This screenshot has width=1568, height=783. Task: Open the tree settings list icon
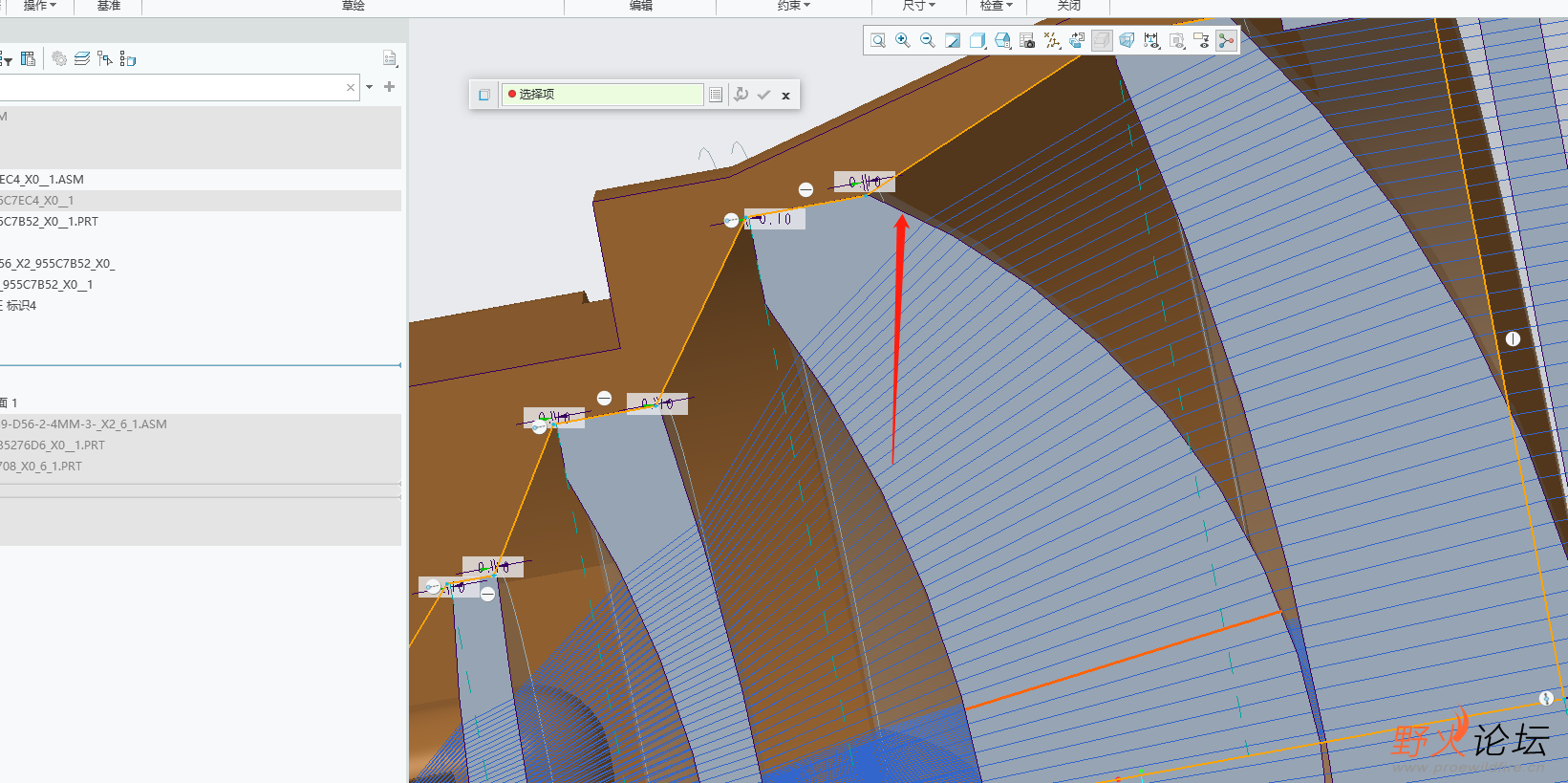(x=390, y=59)
